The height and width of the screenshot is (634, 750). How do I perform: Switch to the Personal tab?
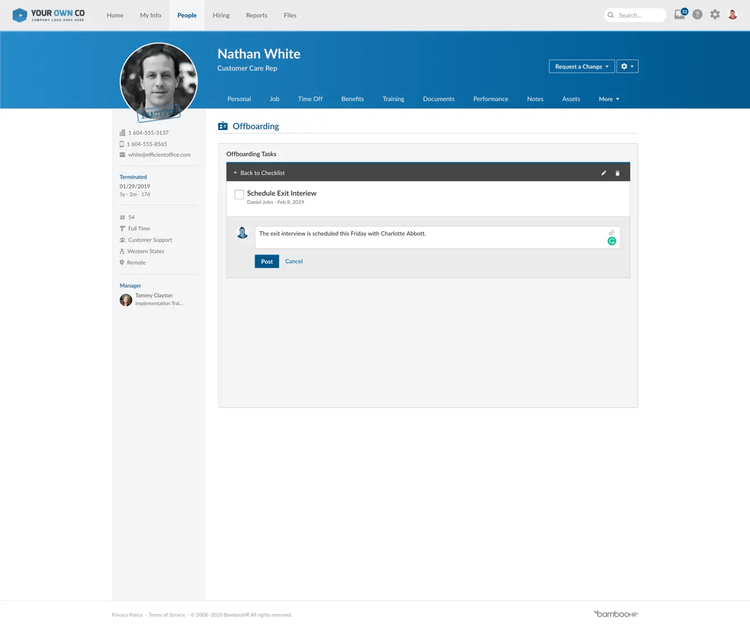click(239, 99)
